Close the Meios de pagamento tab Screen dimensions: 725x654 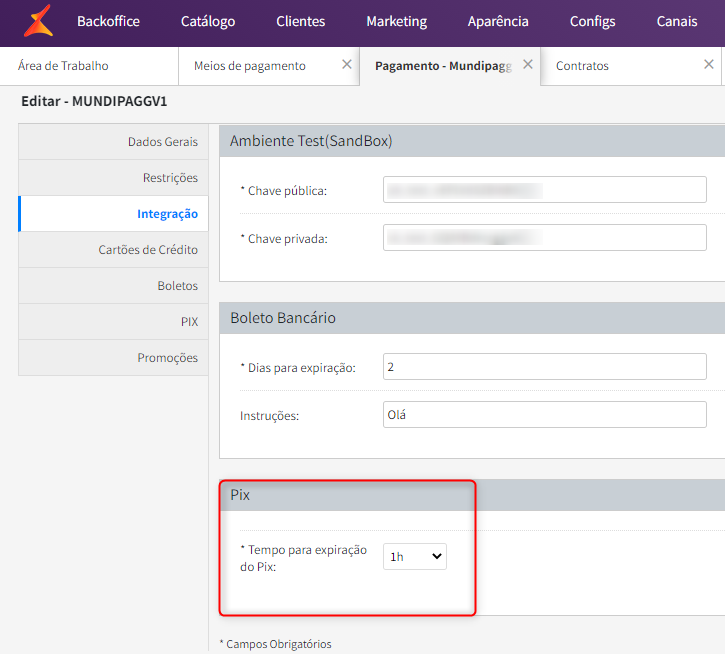coord(347,65)
